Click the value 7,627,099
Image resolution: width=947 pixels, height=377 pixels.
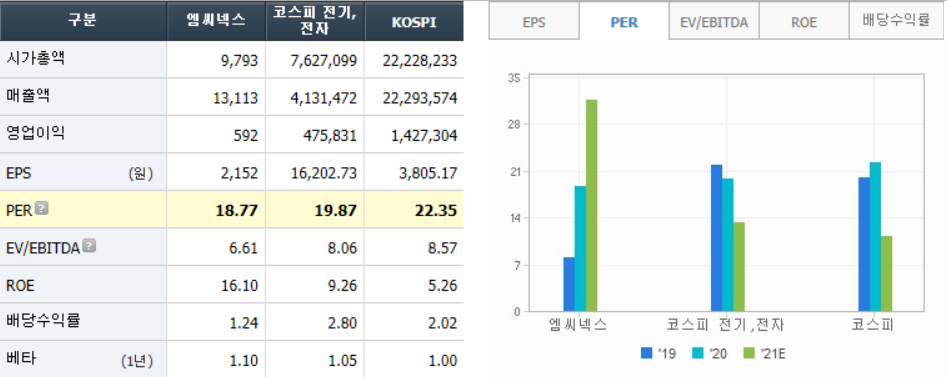click(324, 61)
